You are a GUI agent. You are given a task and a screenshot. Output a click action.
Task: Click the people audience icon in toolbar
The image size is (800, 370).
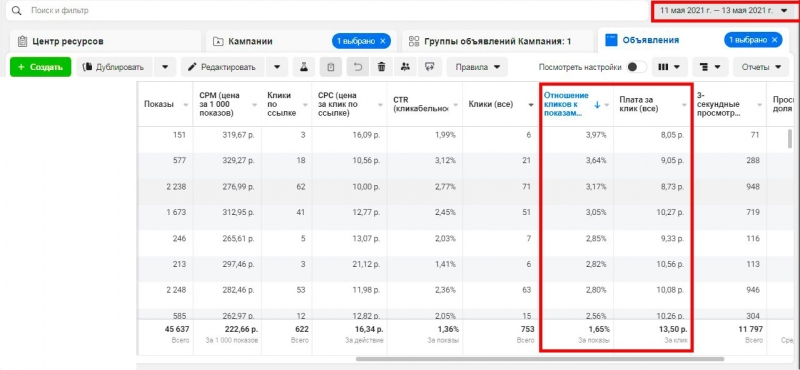405,67
